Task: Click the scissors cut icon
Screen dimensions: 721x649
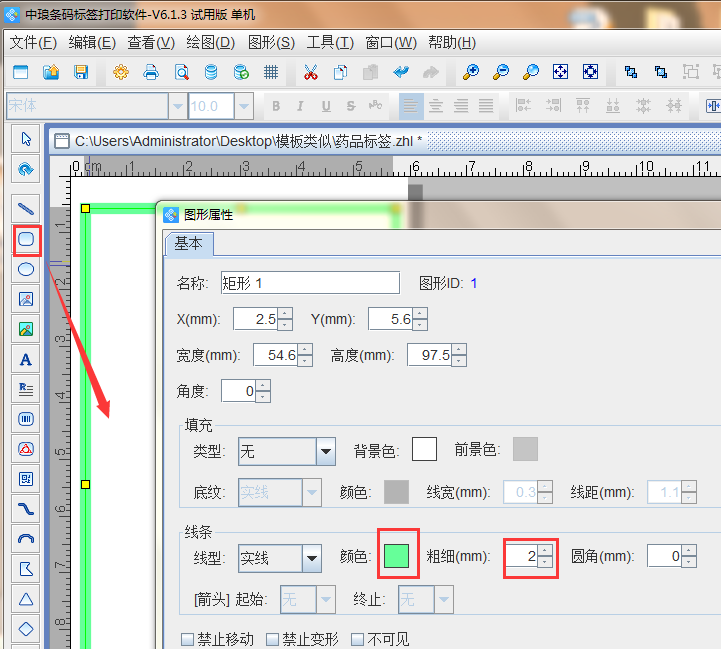Action: tap(311, 72)
